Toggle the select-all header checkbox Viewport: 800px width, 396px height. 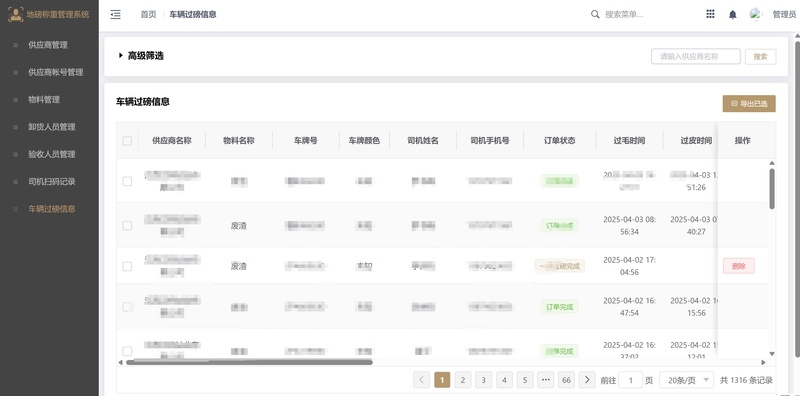coord(127,140)
